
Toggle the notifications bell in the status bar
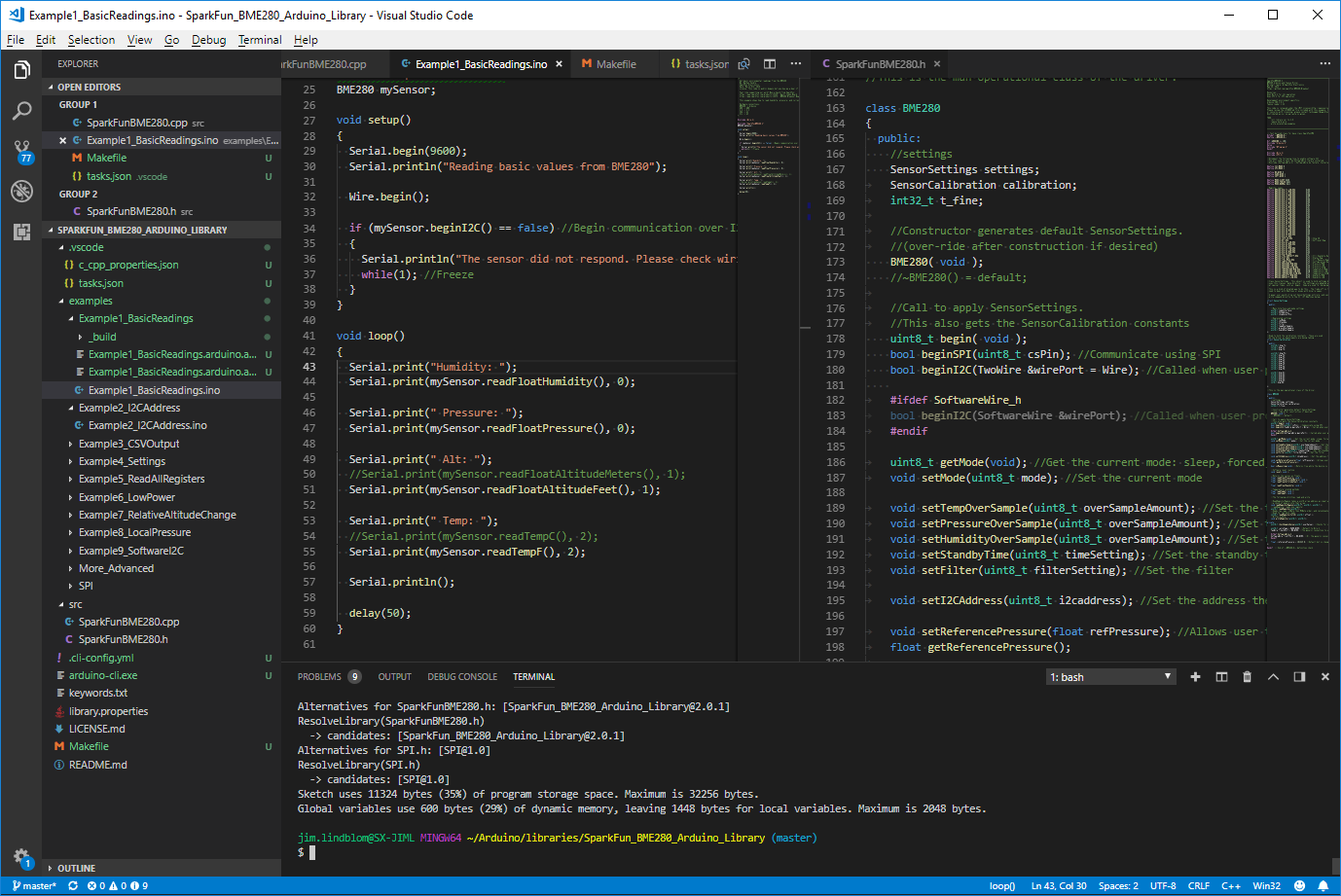click(1323, 885)
